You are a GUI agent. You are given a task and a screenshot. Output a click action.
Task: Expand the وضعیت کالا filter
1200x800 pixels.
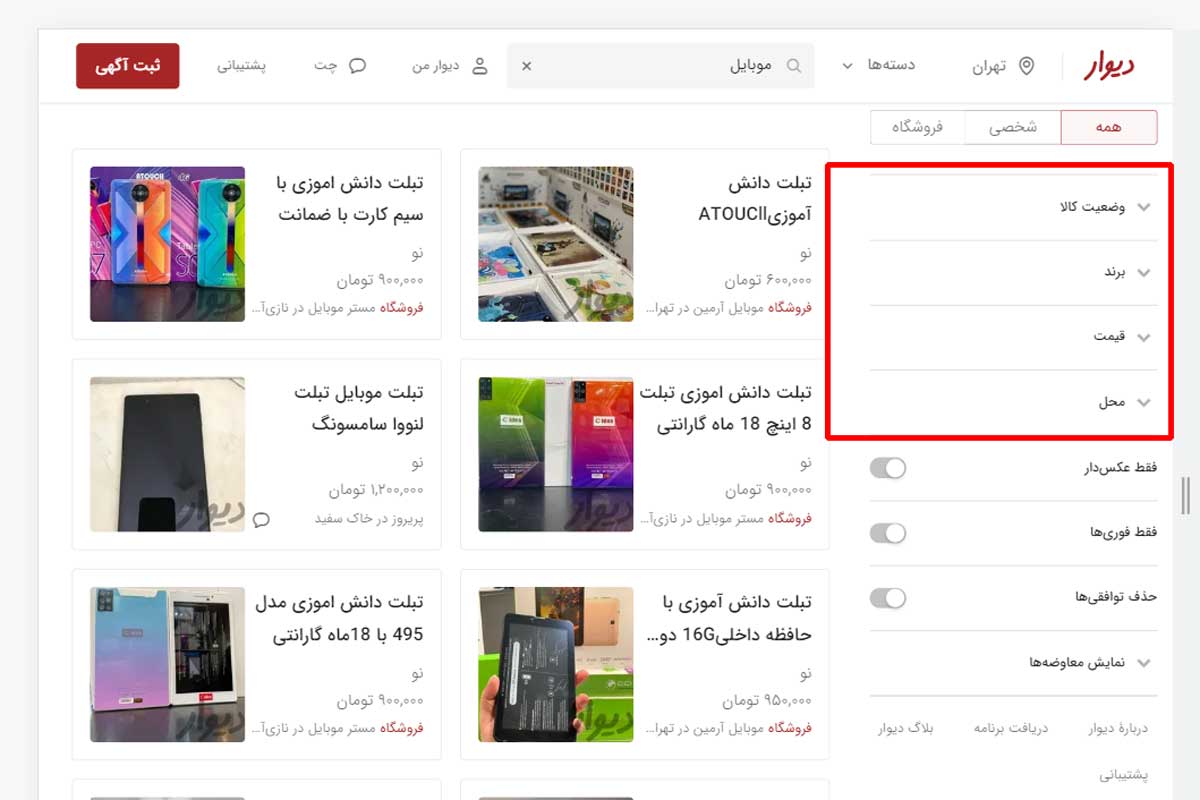pos(1014,207)
